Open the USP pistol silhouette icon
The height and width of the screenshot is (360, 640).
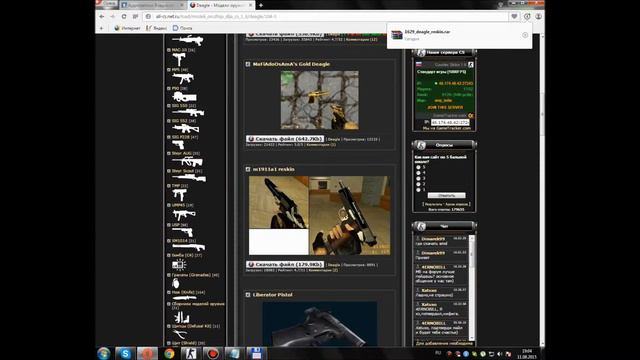click(182, 232)
